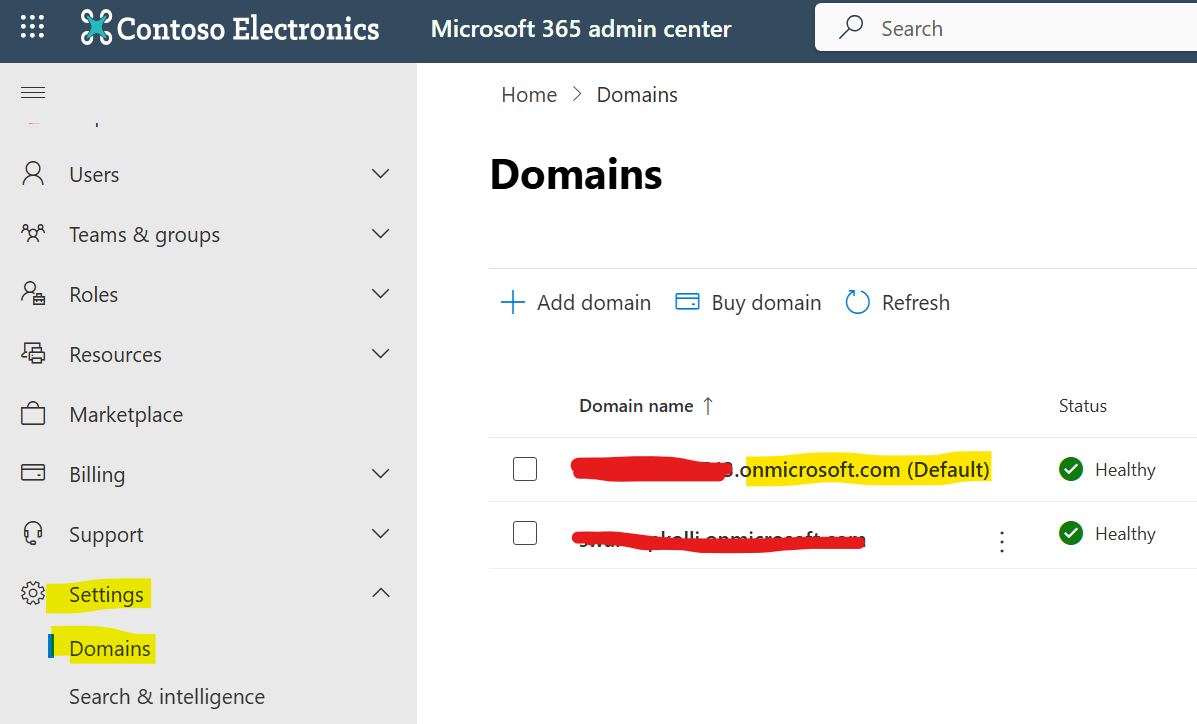Click the Settings gear icon
Screen dimensions: 1197x724
click(x=32, y=593)
